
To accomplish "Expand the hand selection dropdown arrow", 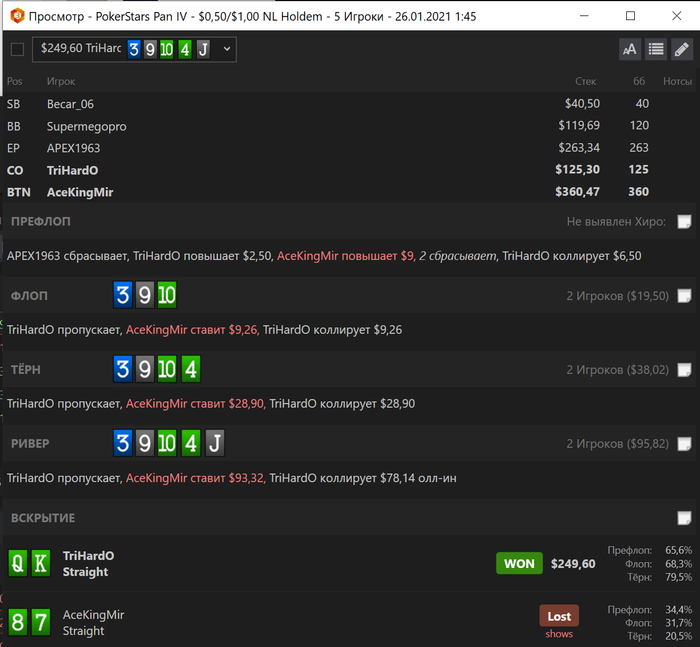I will pyautogui.click(x=227, y=49).
